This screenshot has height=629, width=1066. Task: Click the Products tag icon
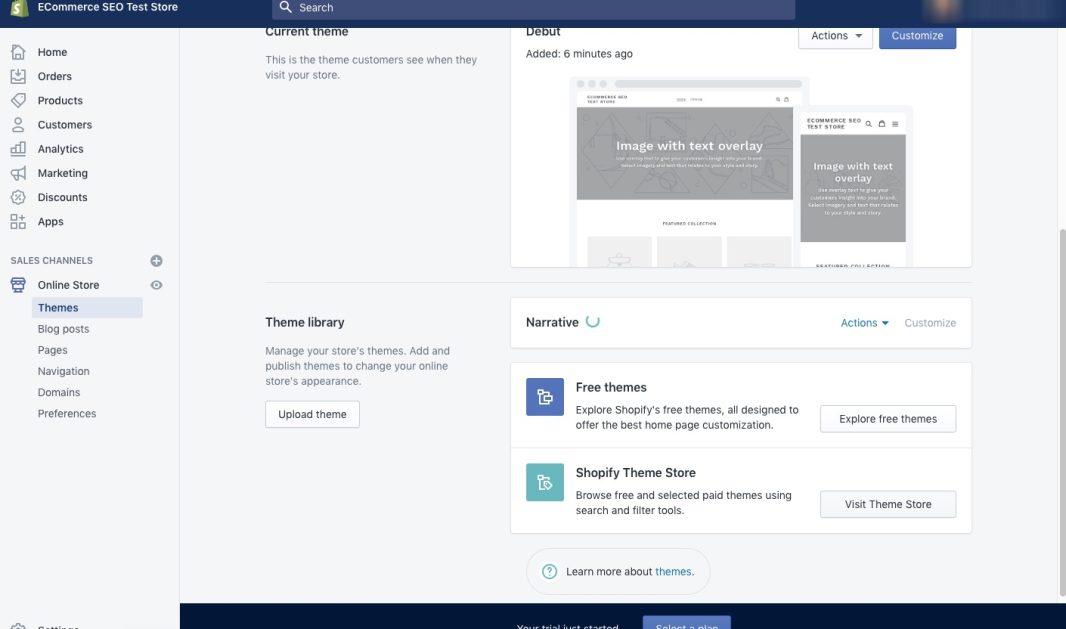[x=18, y=100]
